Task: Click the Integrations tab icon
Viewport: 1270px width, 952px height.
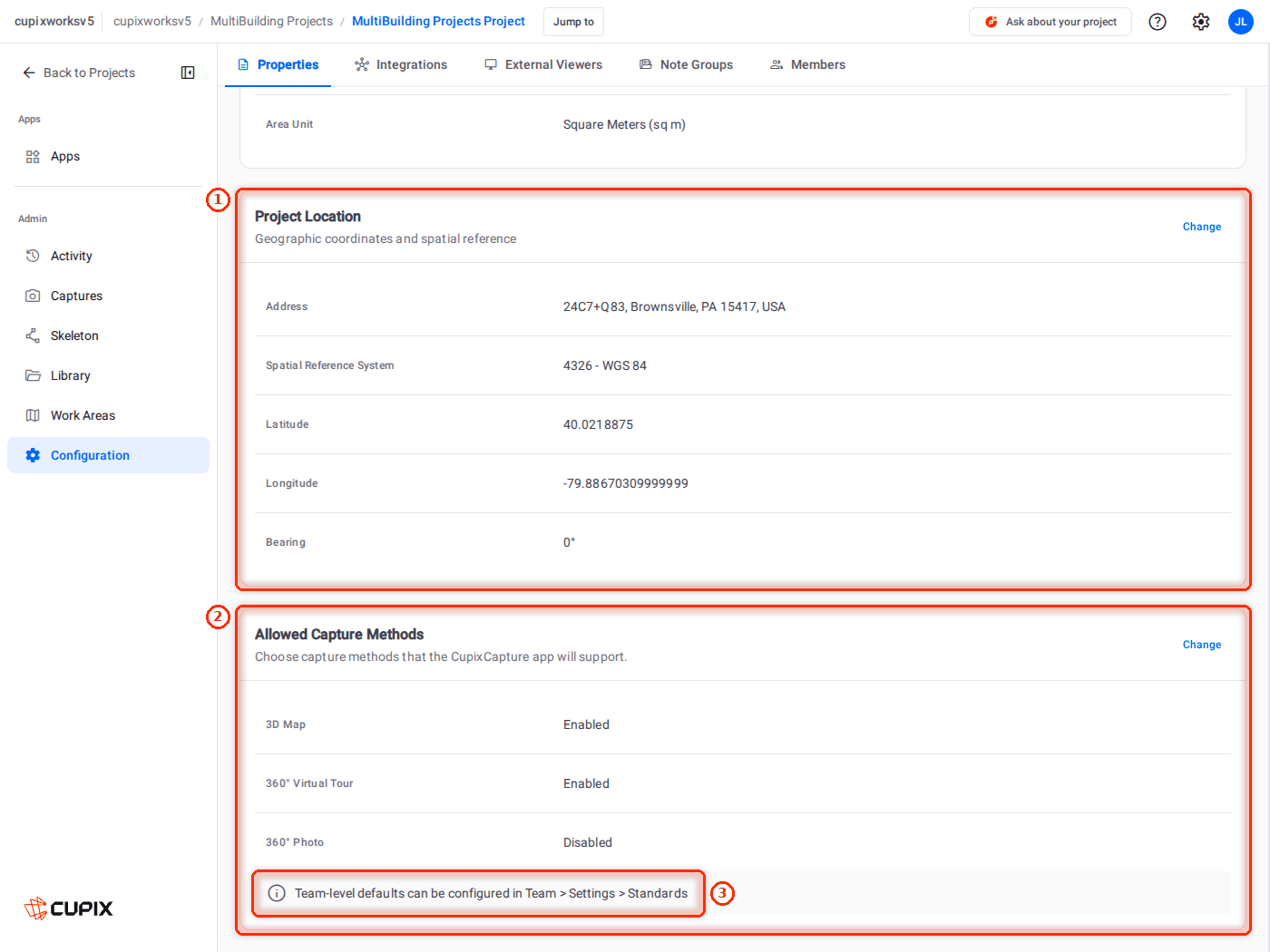Action: [x=362, y=64]
